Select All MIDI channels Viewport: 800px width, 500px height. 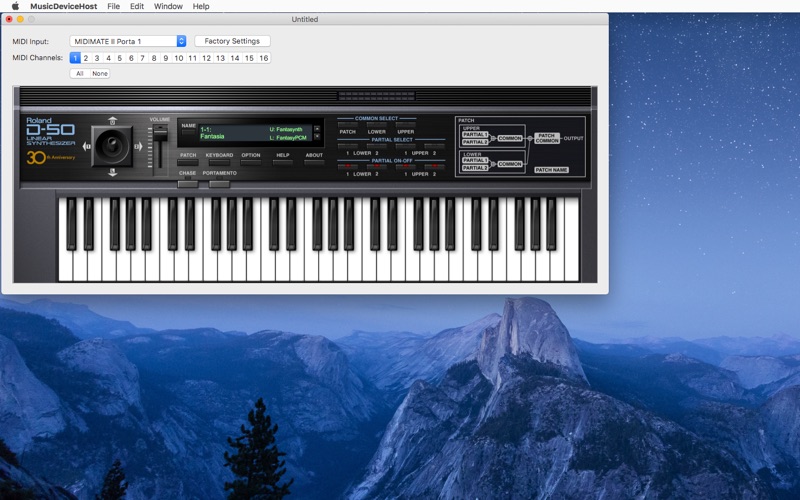pos(80,73)
